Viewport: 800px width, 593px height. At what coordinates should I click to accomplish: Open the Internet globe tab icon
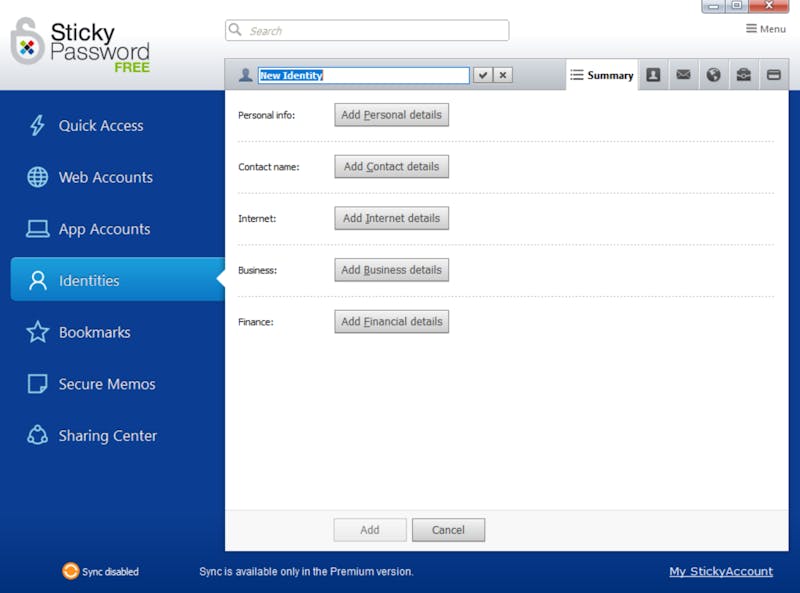(713, 75)
